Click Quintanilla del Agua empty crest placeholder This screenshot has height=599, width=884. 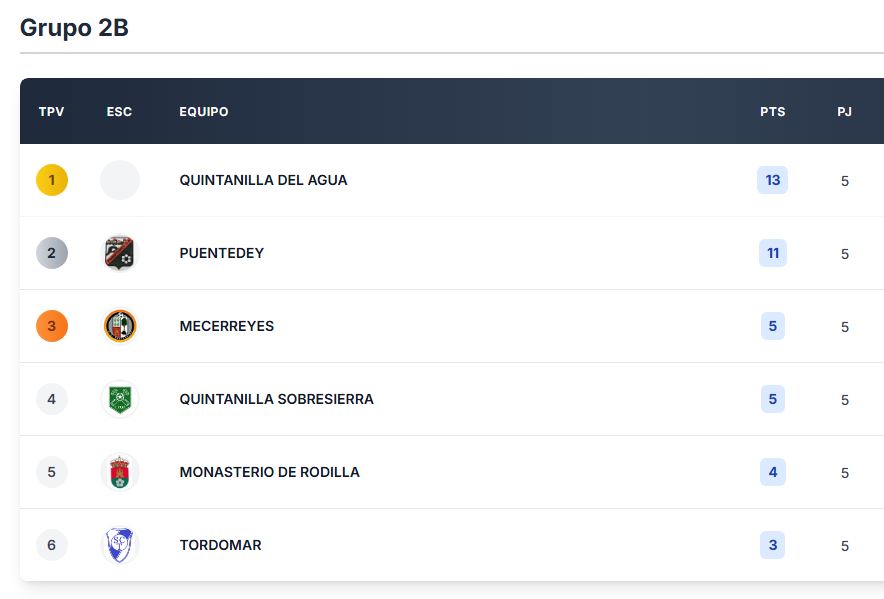120,180
